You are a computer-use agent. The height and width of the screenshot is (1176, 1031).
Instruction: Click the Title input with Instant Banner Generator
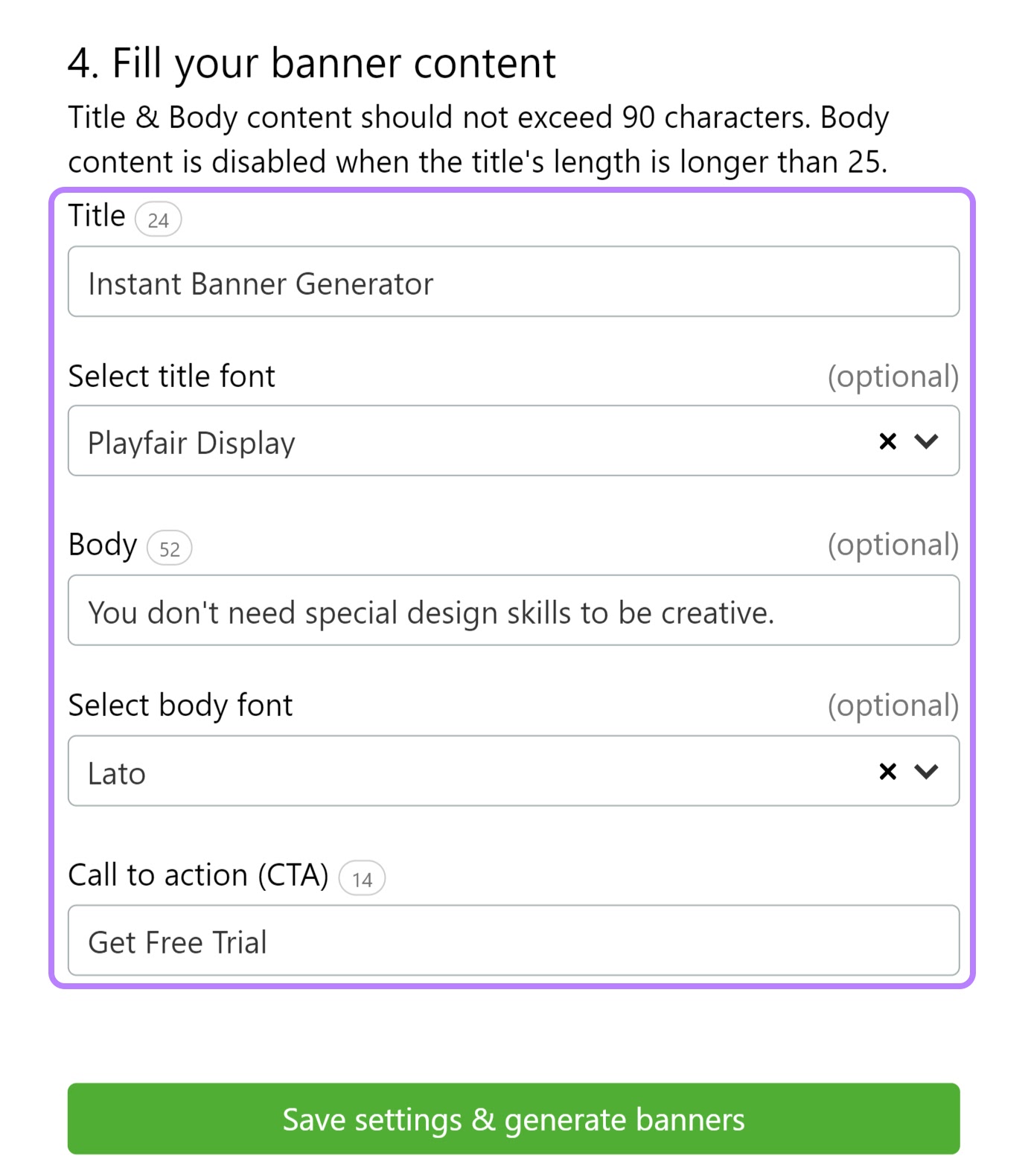[514, 281]
